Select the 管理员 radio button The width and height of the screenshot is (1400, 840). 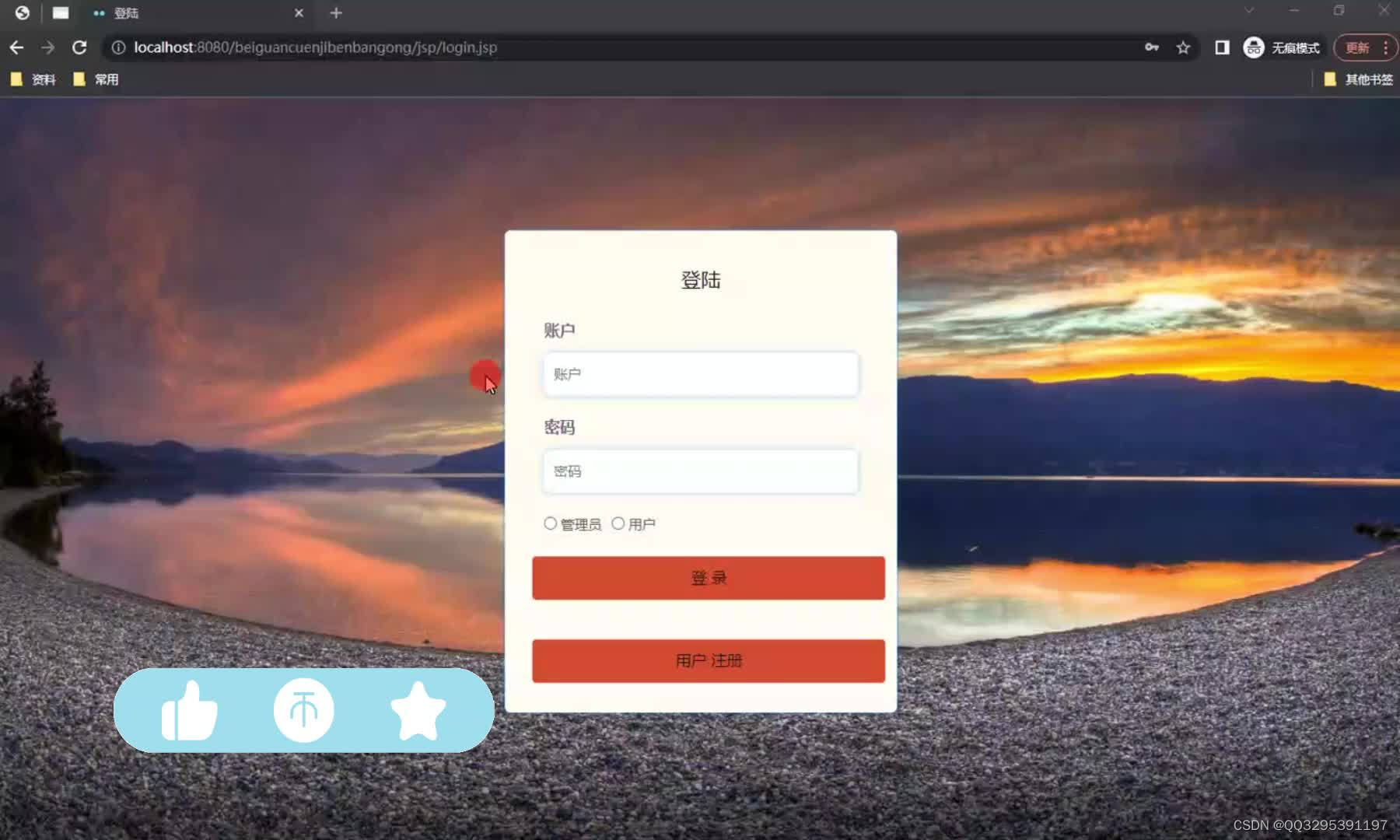coord(551,523)
